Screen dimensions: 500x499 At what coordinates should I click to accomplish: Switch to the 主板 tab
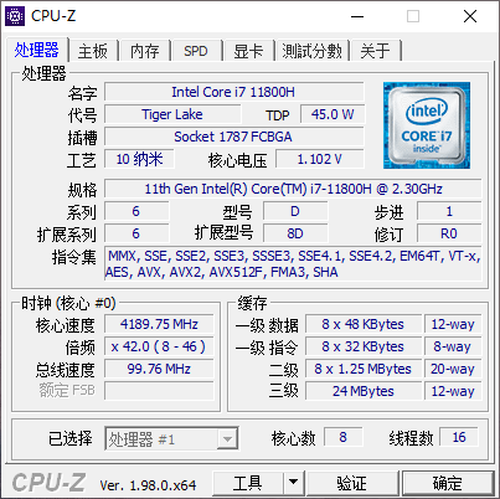93,51
